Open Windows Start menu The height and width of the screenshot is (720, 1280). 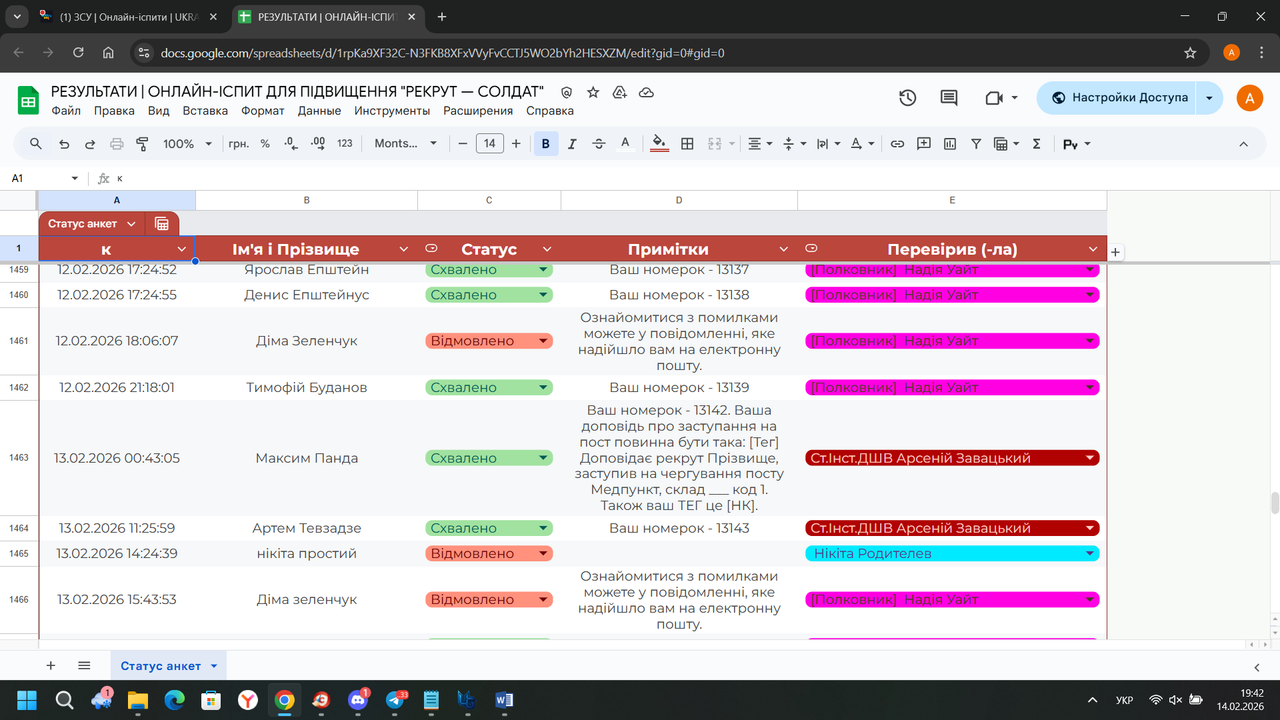pyautogui.click(x=27, y=700)
